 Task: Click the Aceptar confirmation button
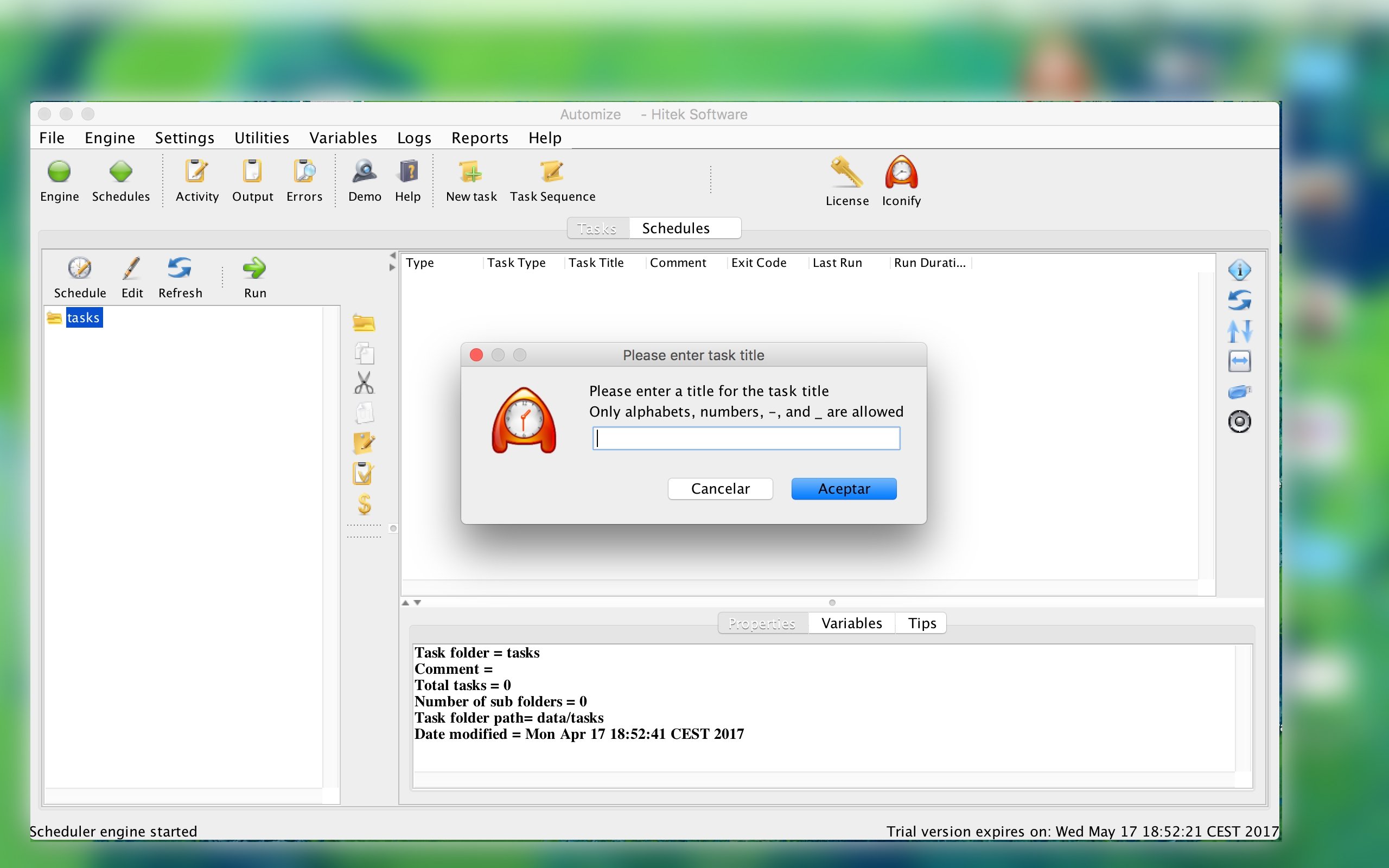click(x=844, y=488)
